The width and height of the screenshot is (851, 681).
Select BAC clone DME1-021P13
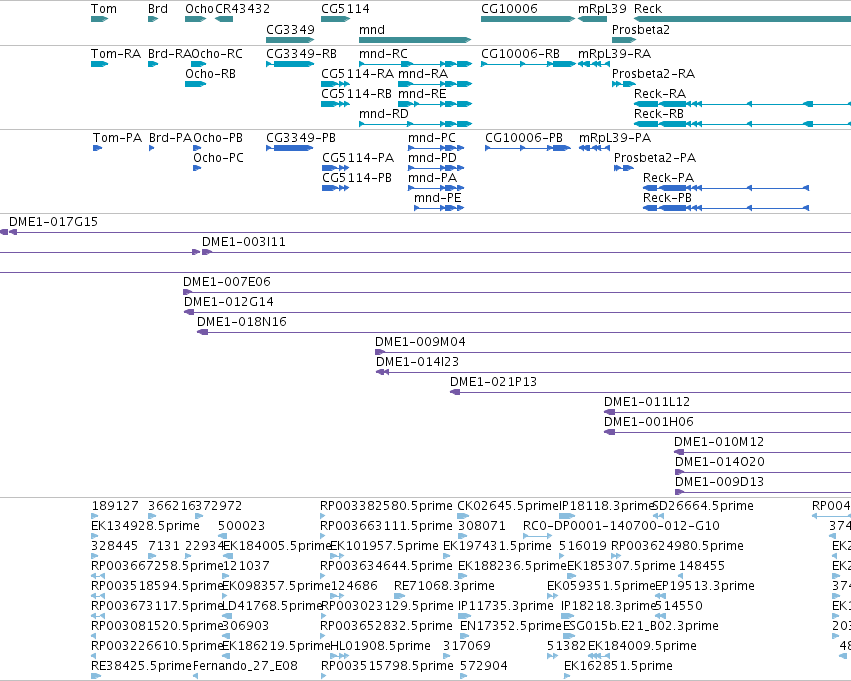(x=650, y=393)
